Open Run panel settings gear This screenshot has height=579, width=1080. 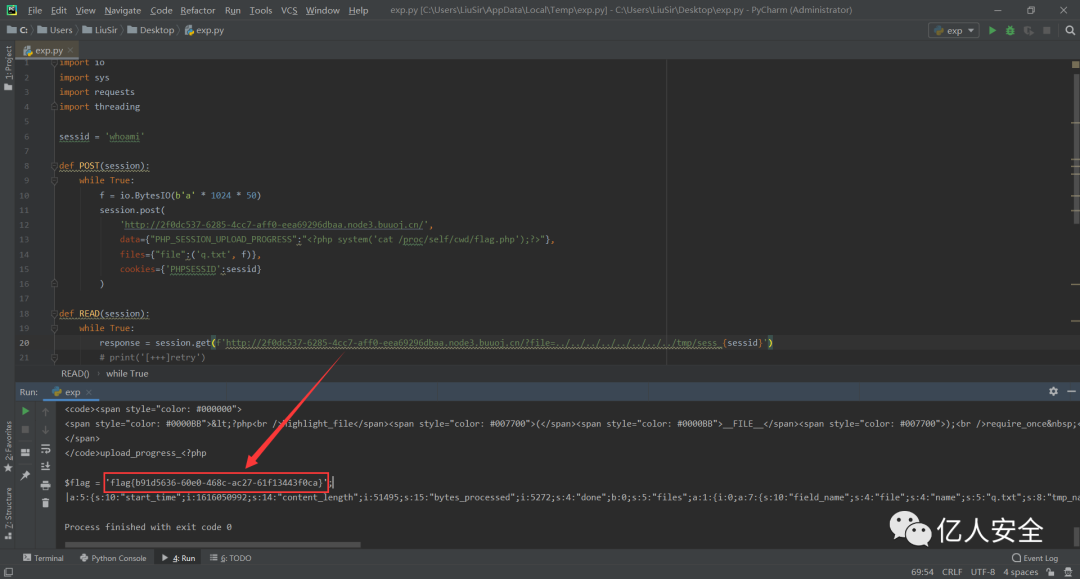coord(1053,391)
